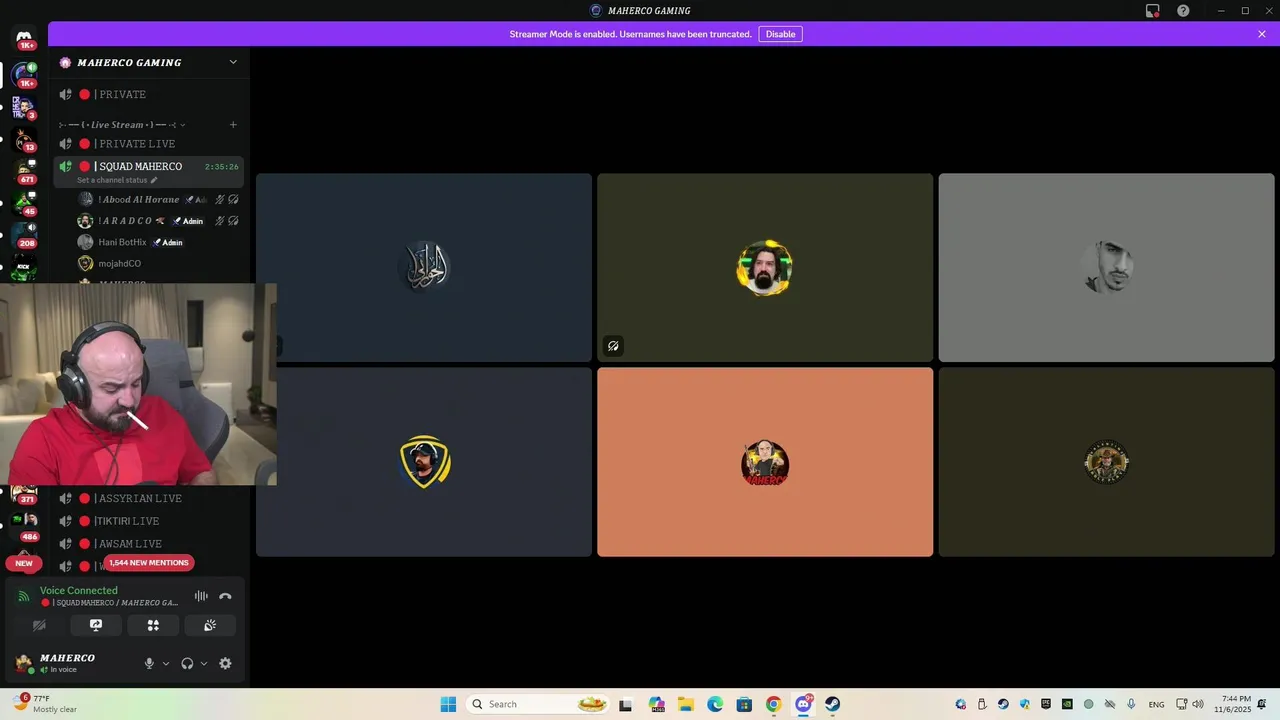Open the server with 671 badge
The height and width of the screenshot is (720, 1280).
click(x=24, y=172)
